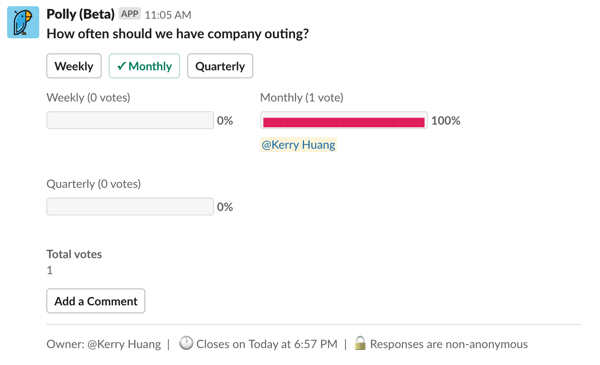Vote for the Quarterly option
This screenshot has height=365, width=600.
[220, 66]
